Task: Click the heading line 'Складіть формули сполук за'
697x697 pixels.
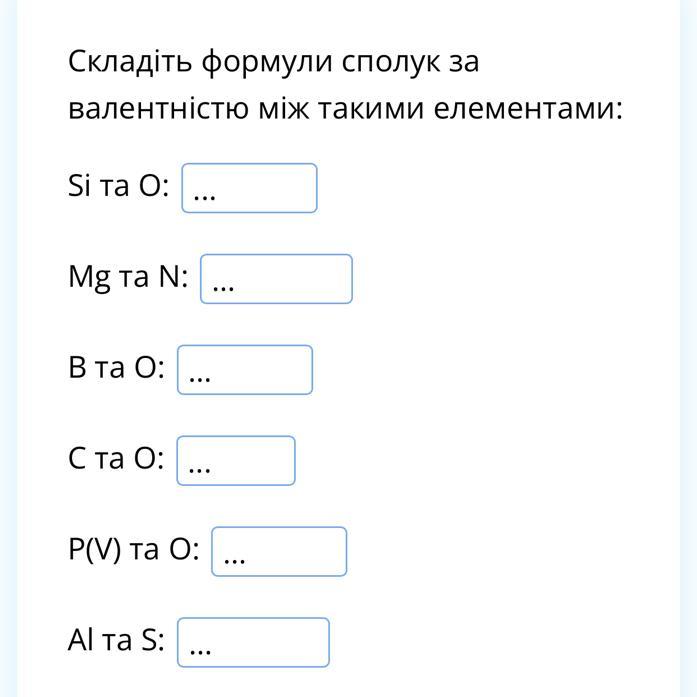Action: 274,62
